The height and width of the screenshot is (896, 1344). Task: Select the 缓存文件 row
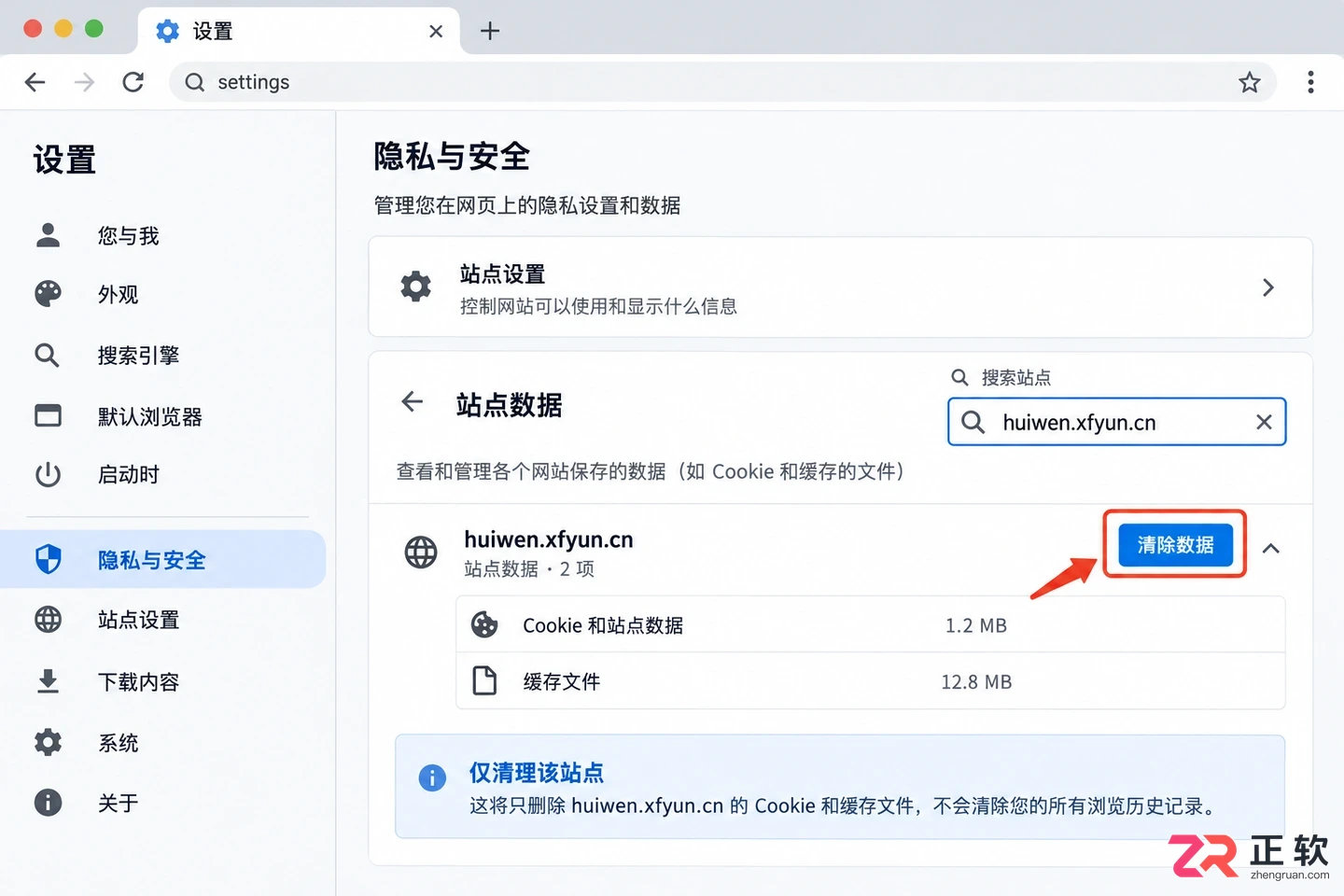pyautogui.click(x=870, y=681)
